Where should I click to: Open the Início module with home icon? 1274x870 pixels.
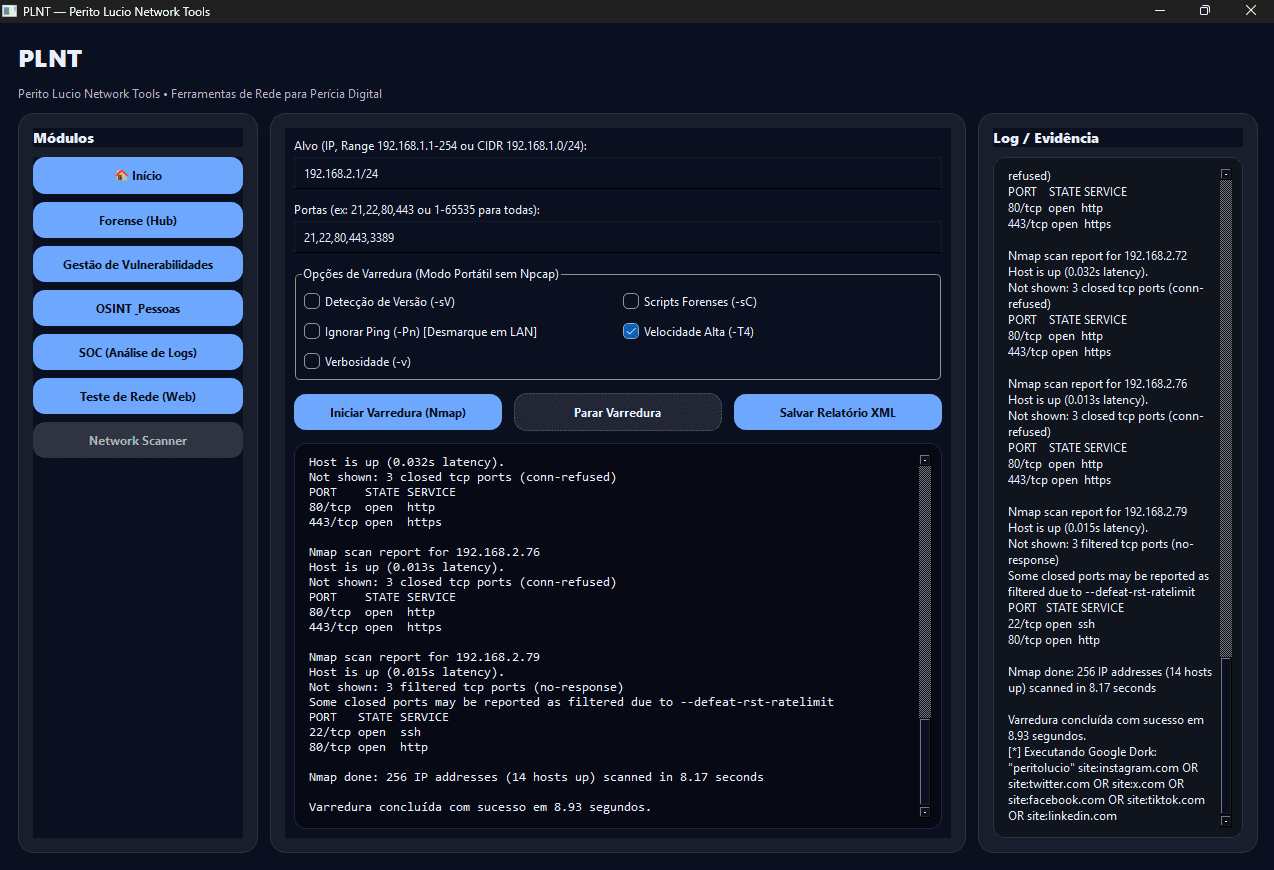[137, 175]
